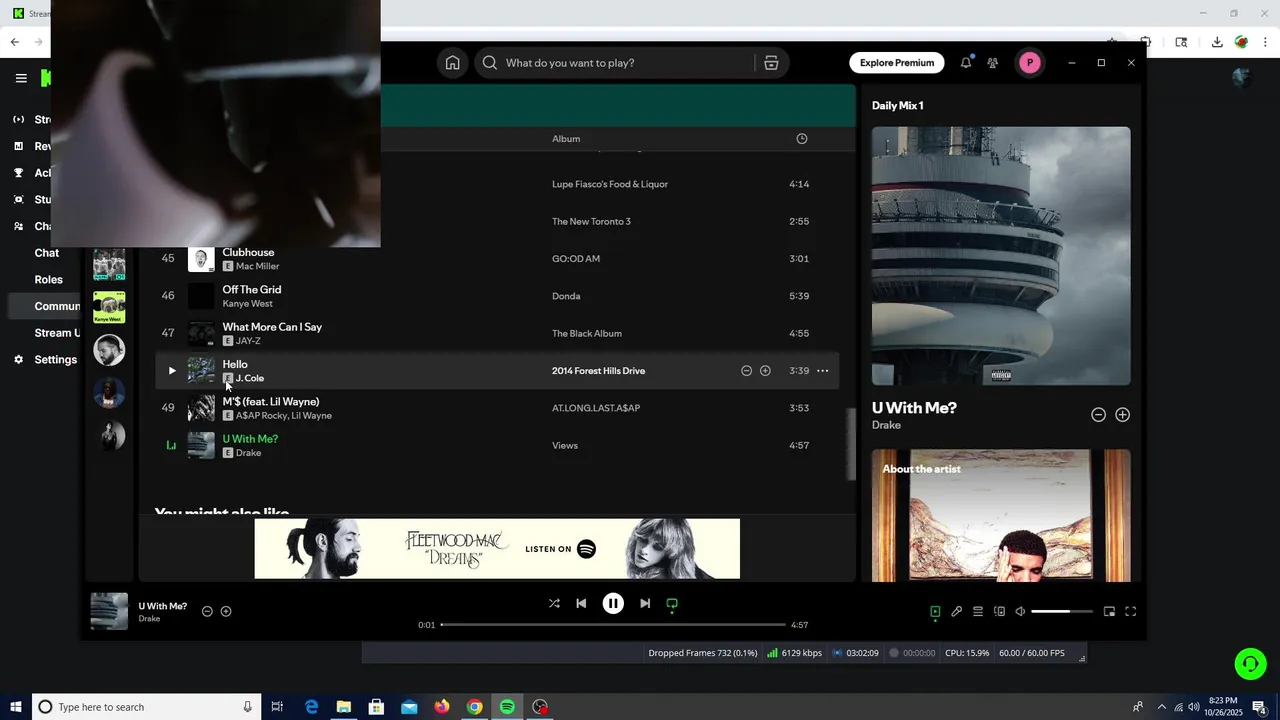
Task: Select the trophy item in Kick sidebar
Action: tap(18, 173)
